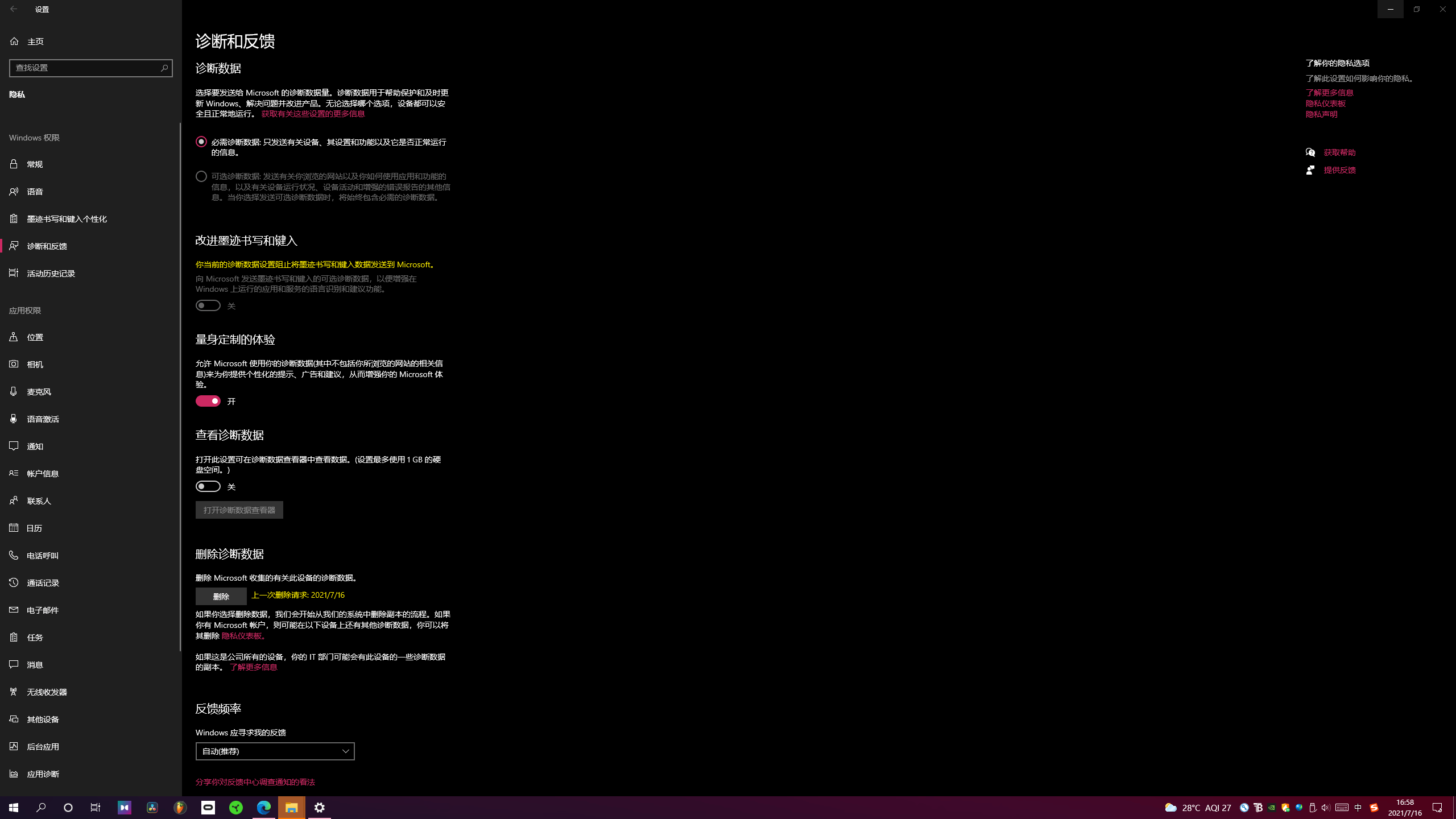Go to 语音 privacy section
This screenshot has width=1456, height=819.
click(x=35, y=191)
